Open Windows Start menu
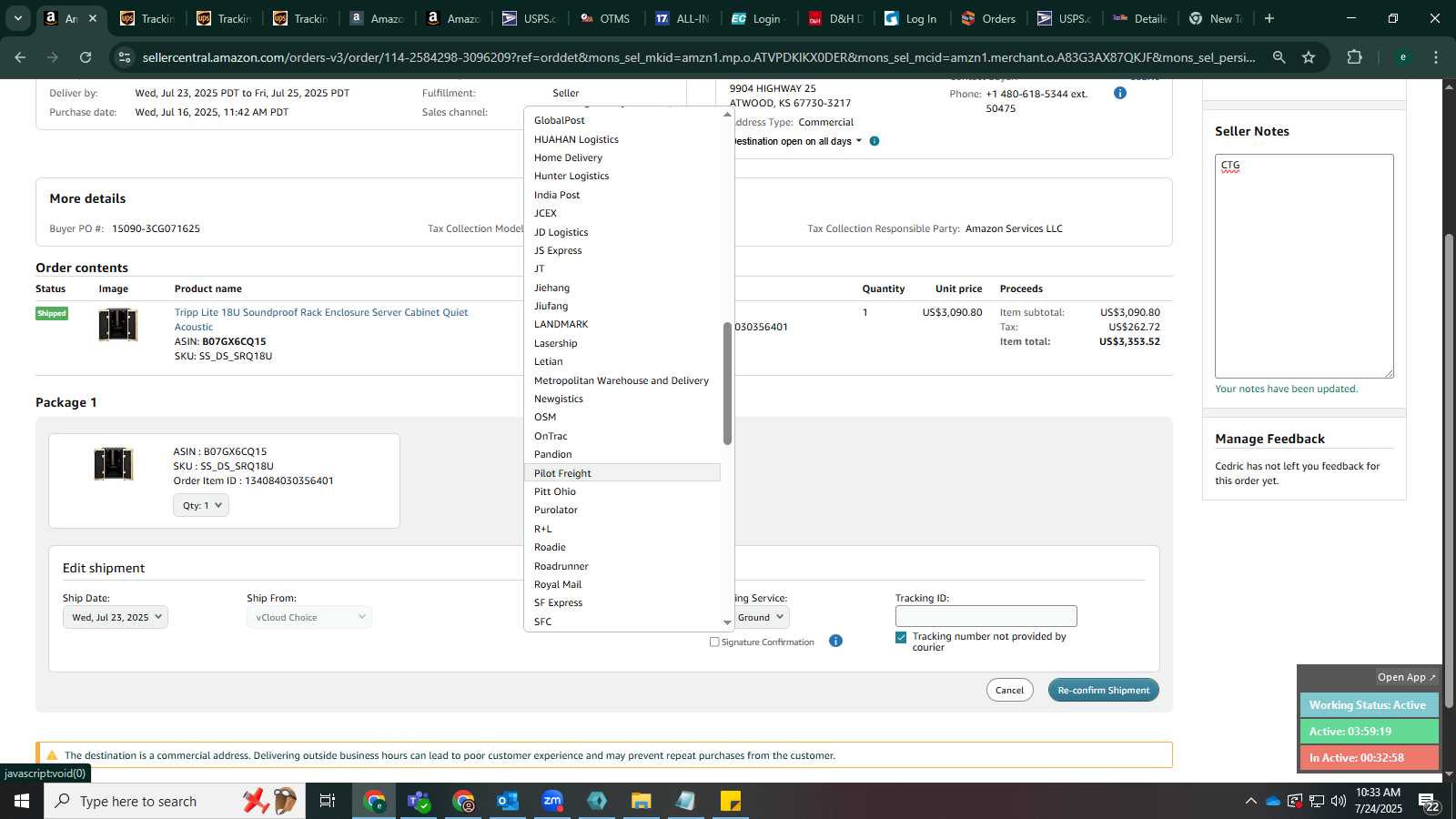 tap(22, 801)
